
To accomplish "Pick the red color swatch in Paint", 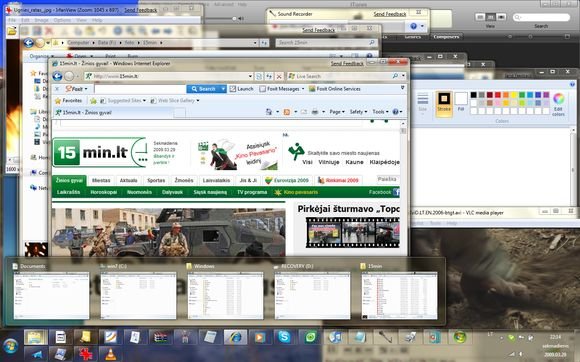I will click(x=498, y=95).
